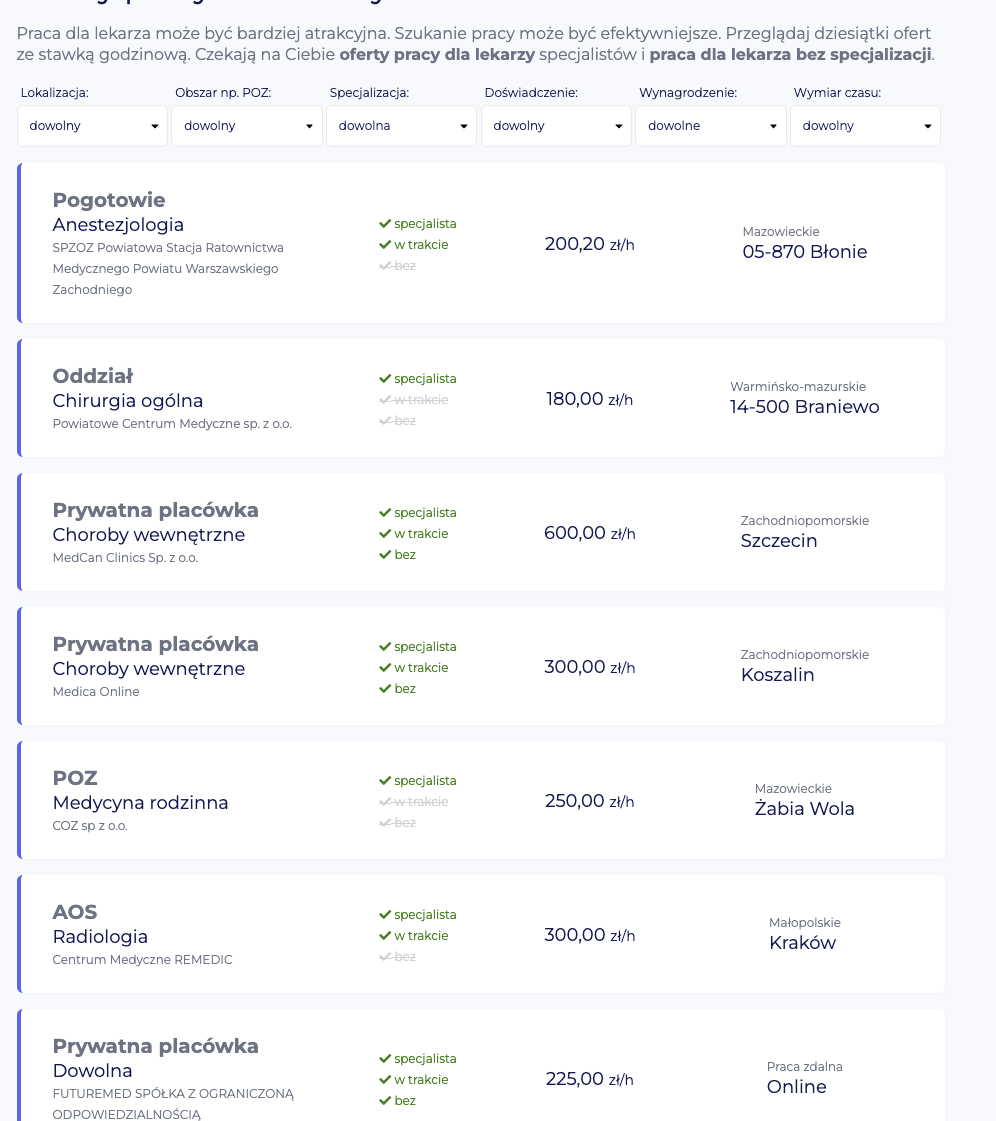Click the w trakcie checkmark in Koszalin offer

[x=385, y=668]
